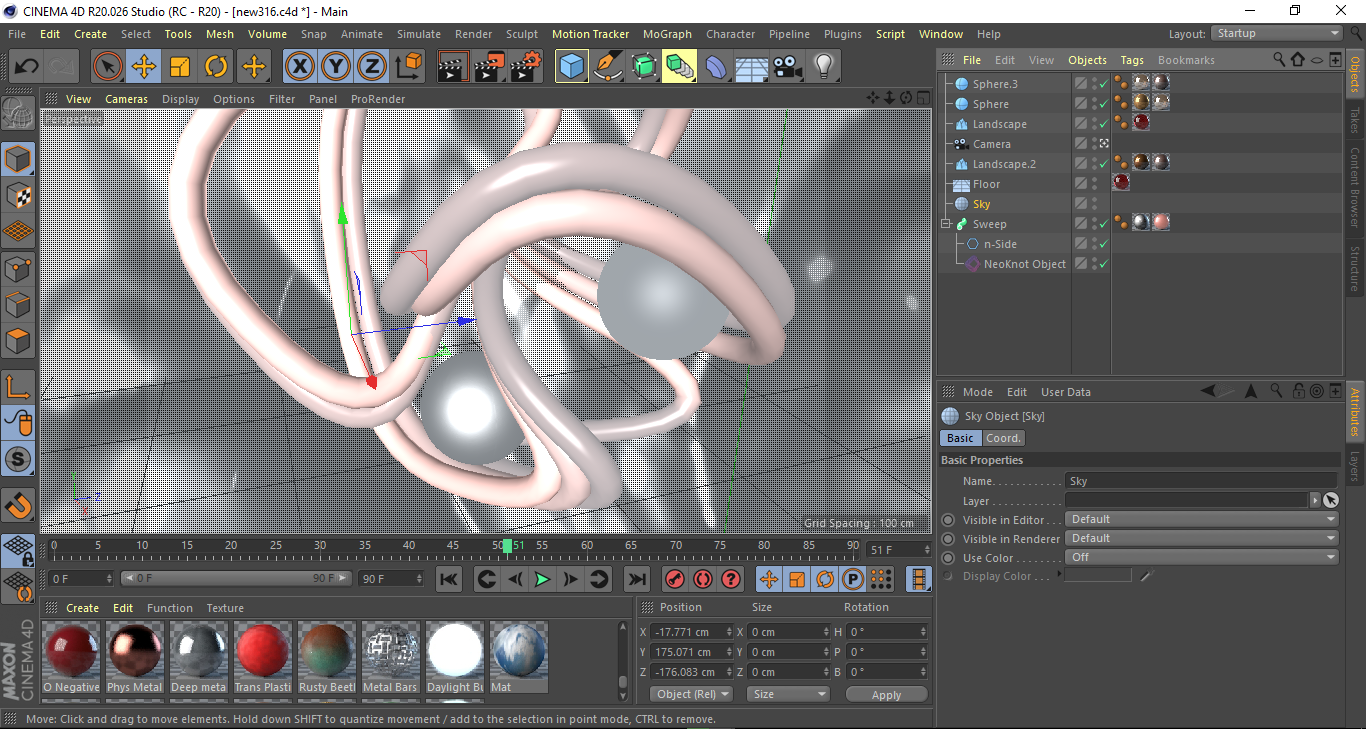1366x729 pixels.
Task: Add a Light object from toolbar
Action: pyautogui.click(x=824, y=67)
